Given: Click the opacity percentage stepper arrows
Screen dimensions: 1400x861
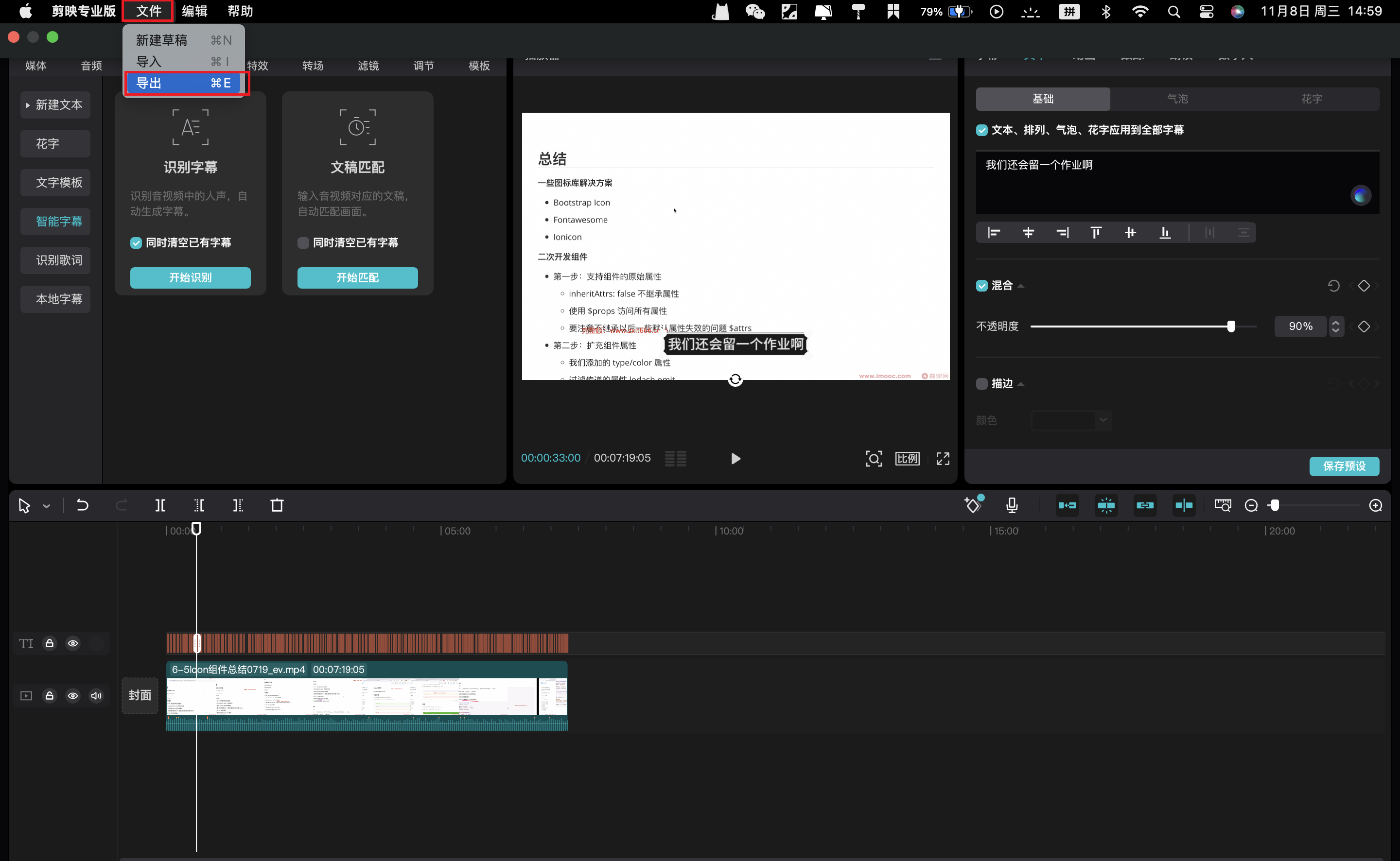Looking at the screenshot, I should tap(1336, 327).
